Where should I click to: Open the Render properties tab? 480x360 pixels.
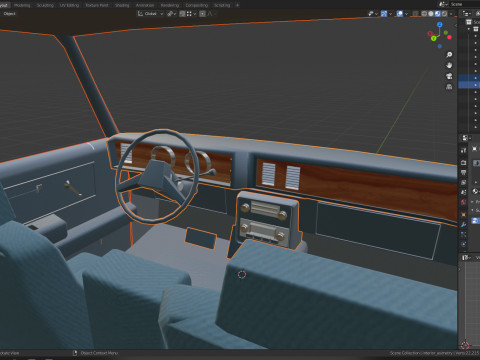click(x=463, y=162)
